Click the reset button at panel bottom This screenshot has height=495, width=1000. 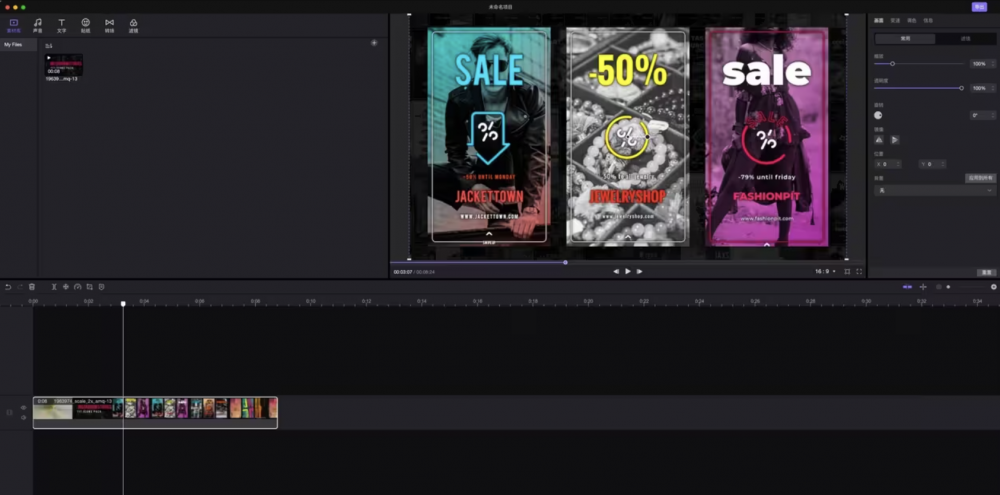[987, 272]
